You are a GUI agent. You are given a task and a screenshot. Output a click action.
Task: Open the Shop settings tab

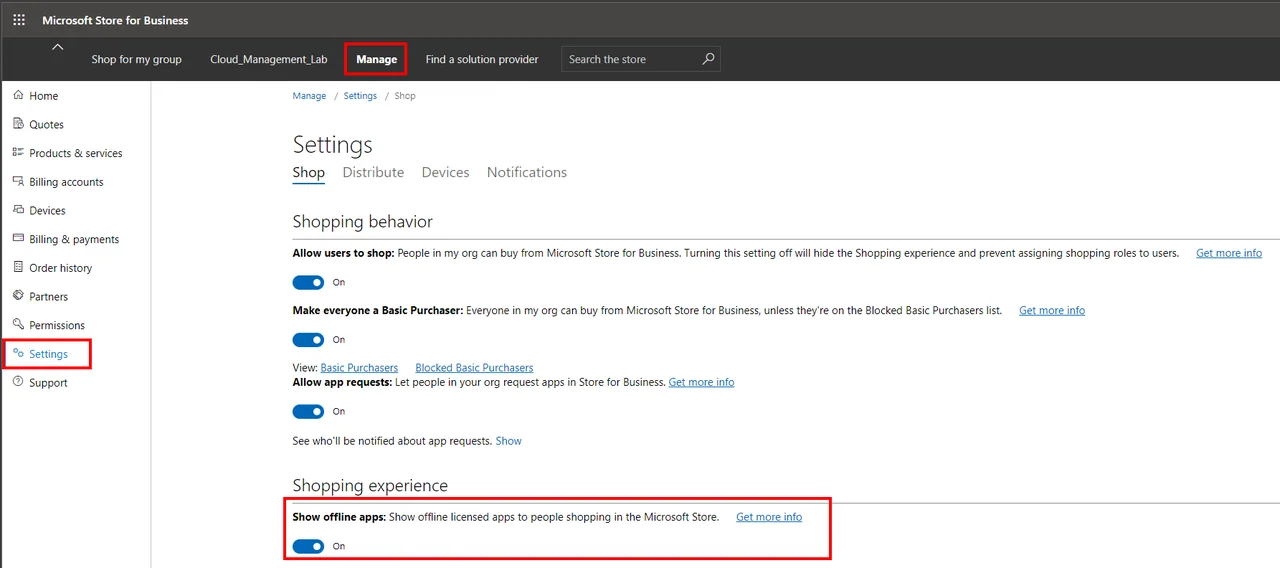point(309,172)
